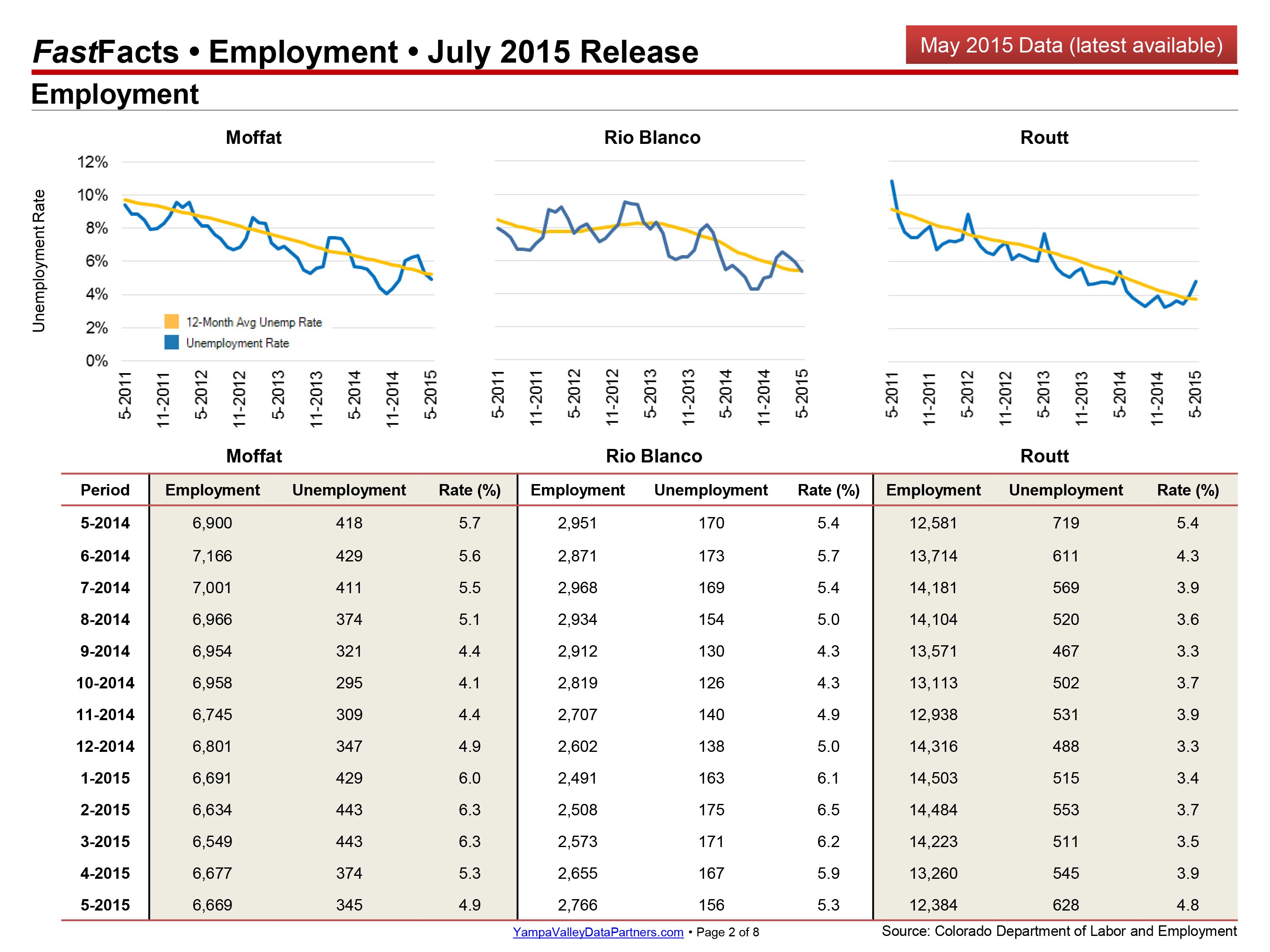The image size is (1270, 952).
Task: Click the Routt employment value 14,503
Action: [933, 778]
